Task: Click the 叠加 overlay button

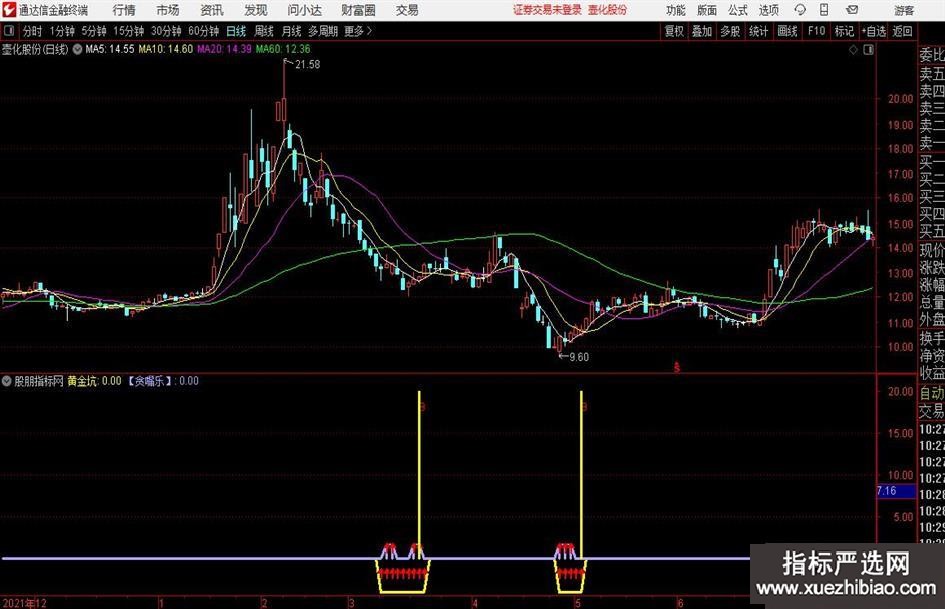Action: click(702, 31)
